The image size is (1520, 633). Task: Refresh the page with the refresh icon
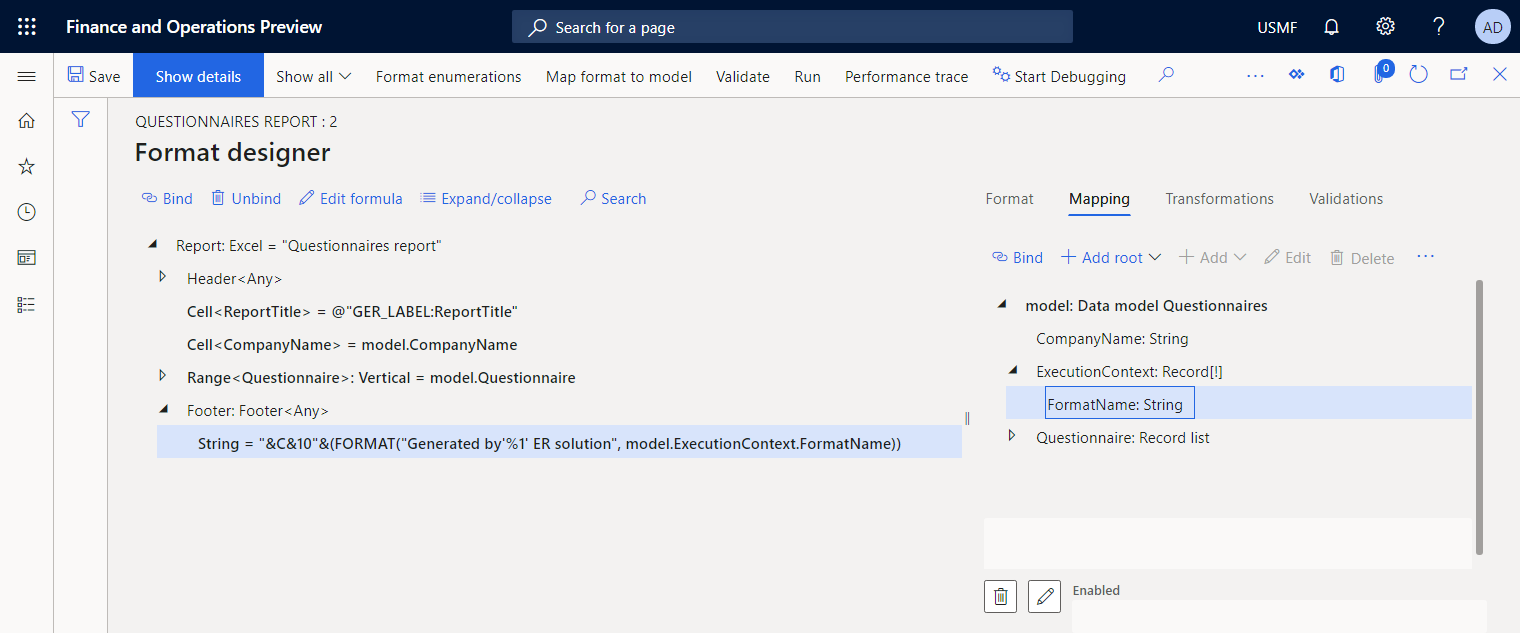pos(1418,74)
